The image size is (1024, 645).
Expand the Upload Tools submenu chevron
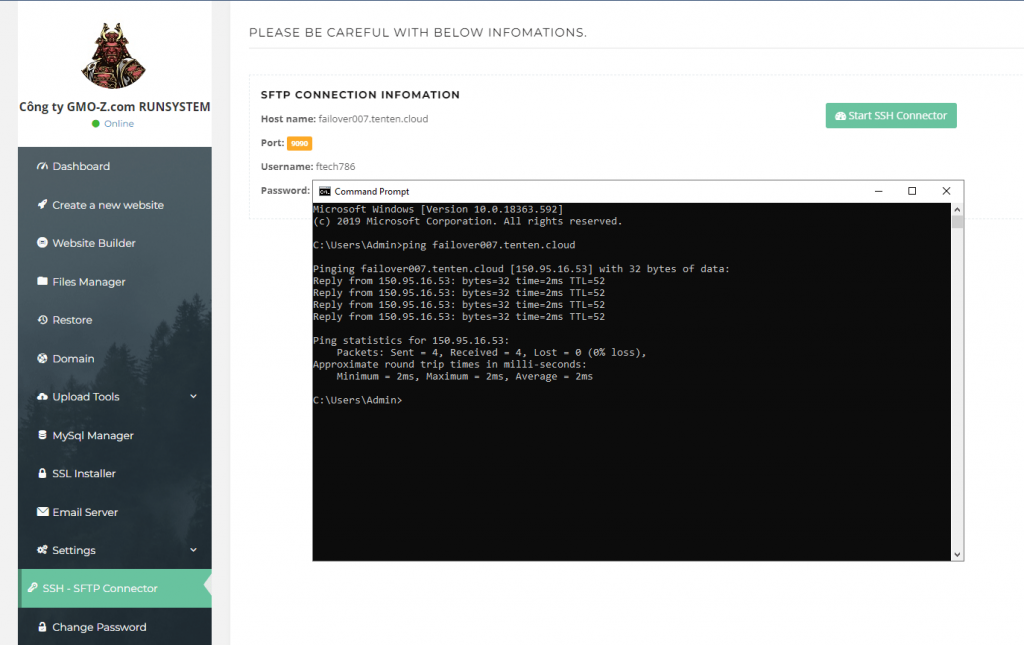[x=193, y=397]
